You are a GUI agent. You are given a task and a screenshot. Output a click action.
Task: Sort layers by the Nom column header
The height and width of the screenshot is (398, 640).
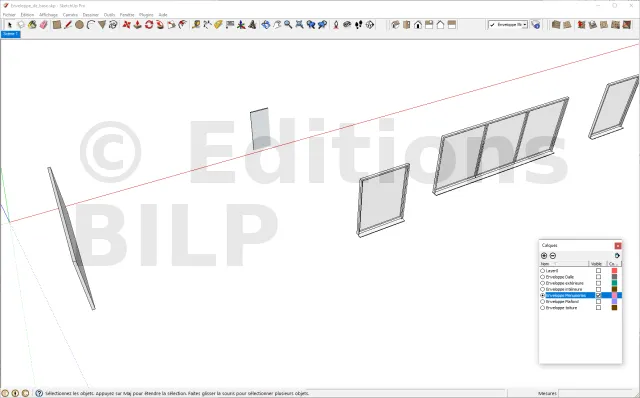coord(564,264)
